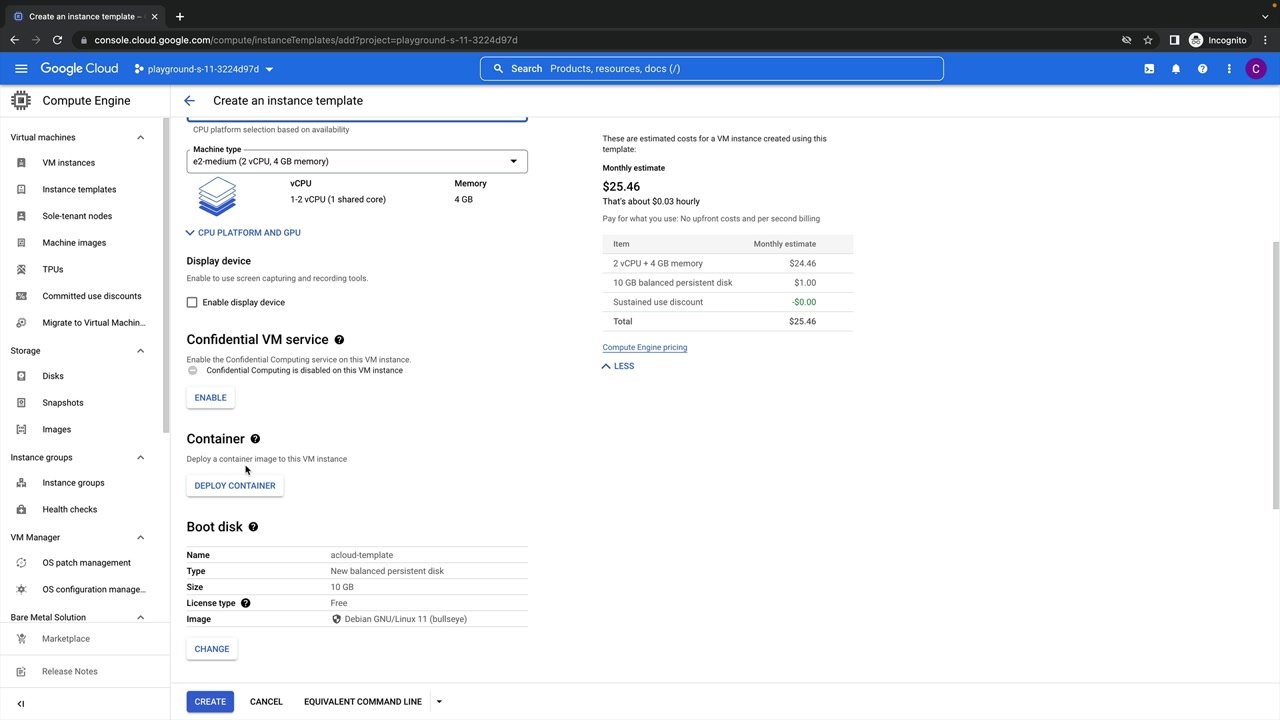1280x720 pixels.
Task: Open the Google Cloud navigation hamburger menu
Action: click(x=21, y=69)
